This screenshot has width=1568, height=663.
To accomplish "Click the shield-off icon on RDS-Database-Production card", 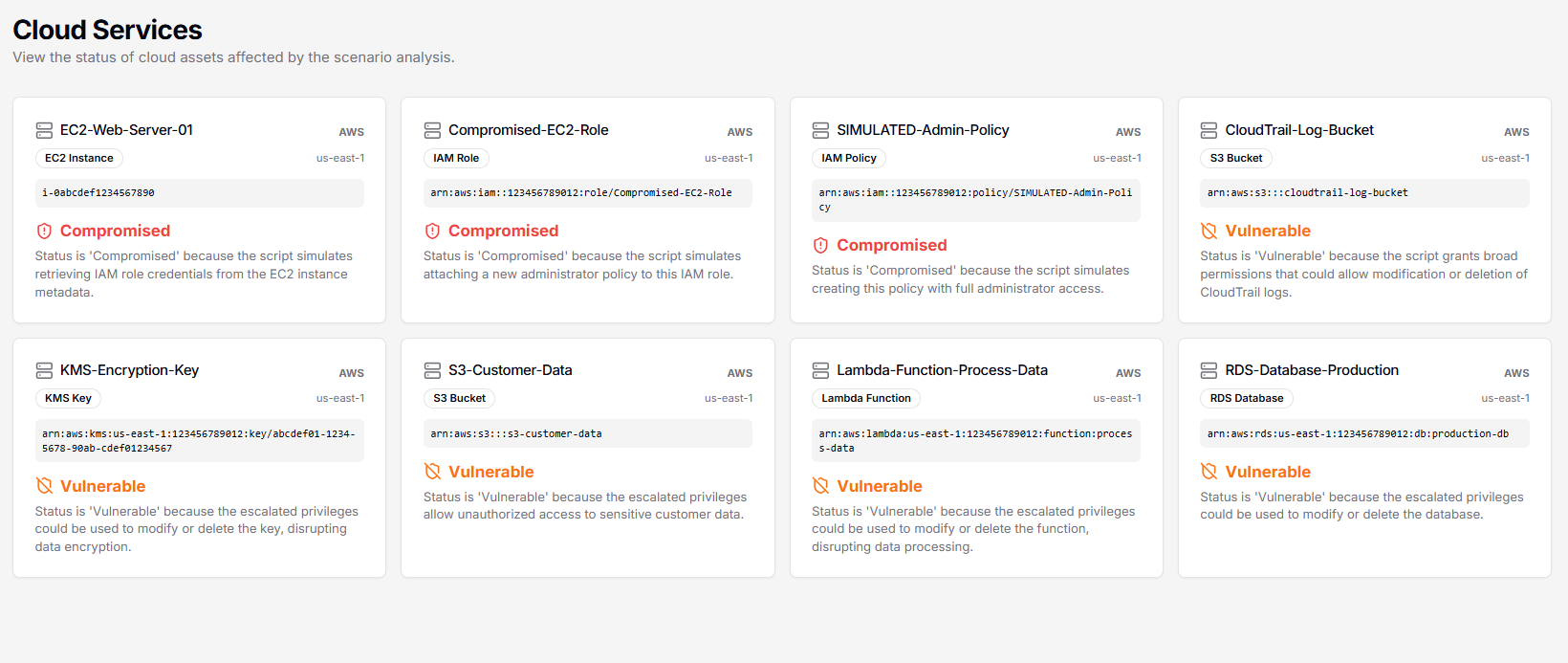I will pos(1209,472).
